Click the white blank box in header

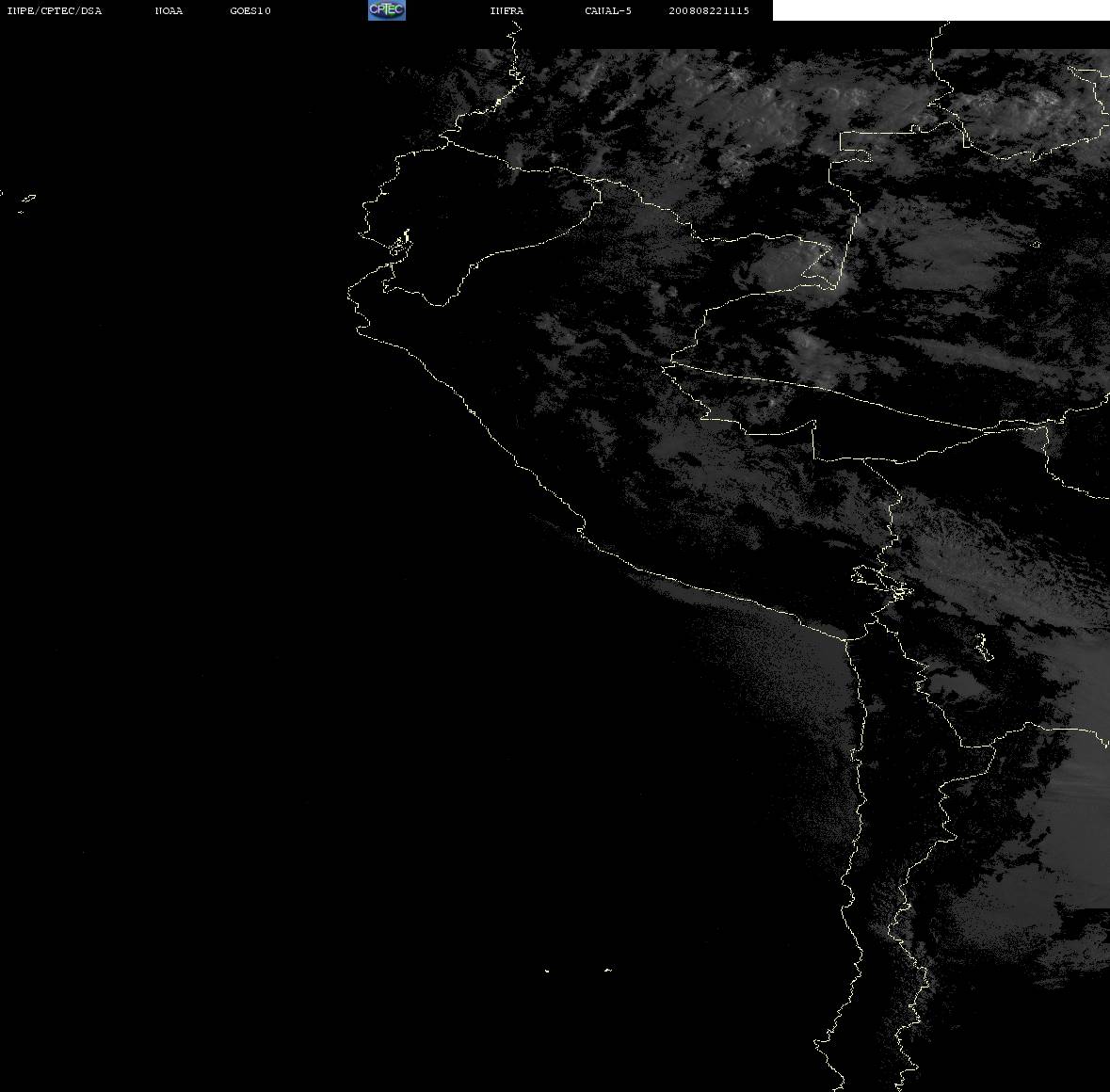tap(941, 10)
